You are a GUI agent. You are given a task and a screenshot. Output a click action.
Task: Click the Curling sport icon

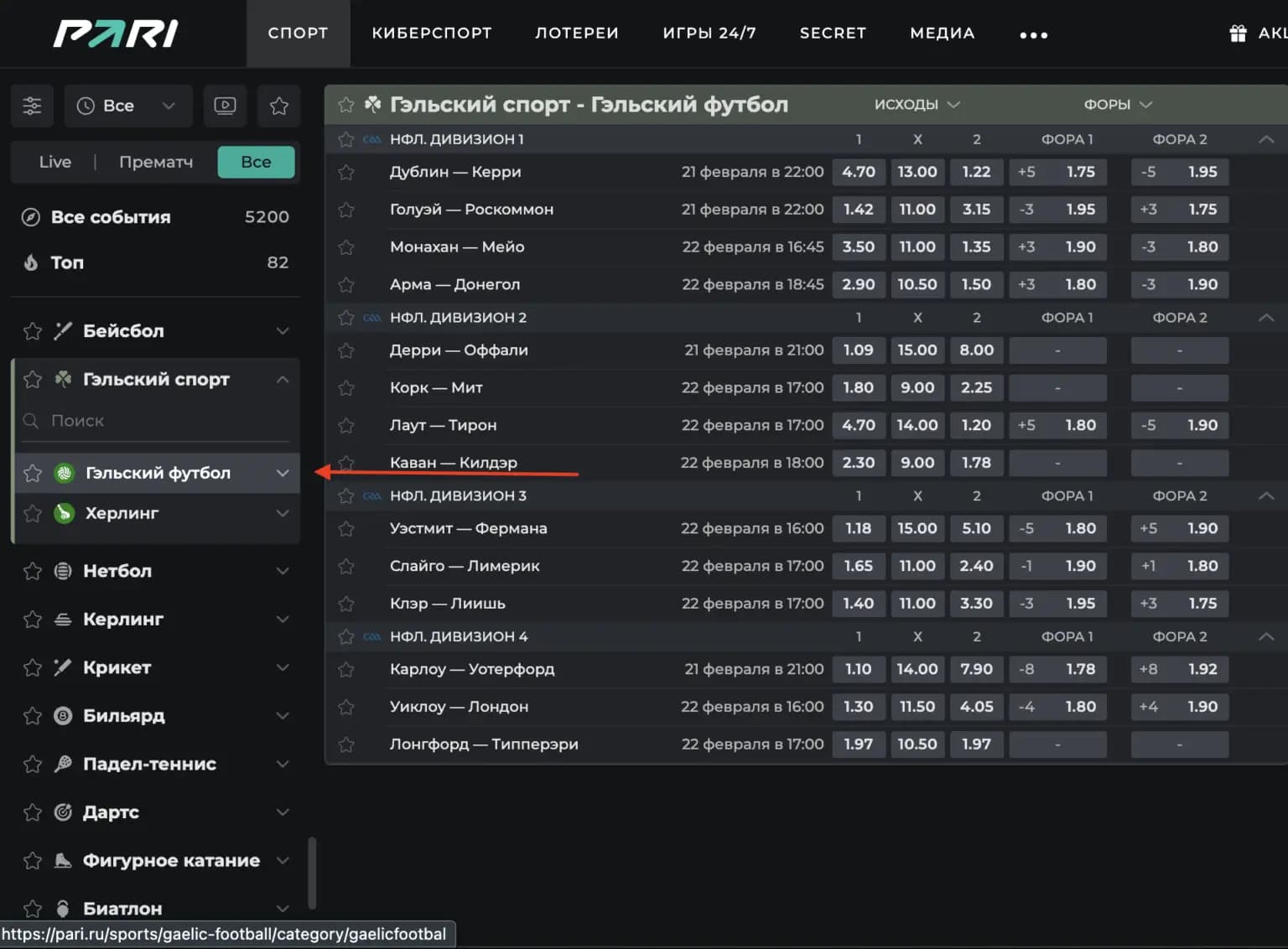(x=63, y=620)
